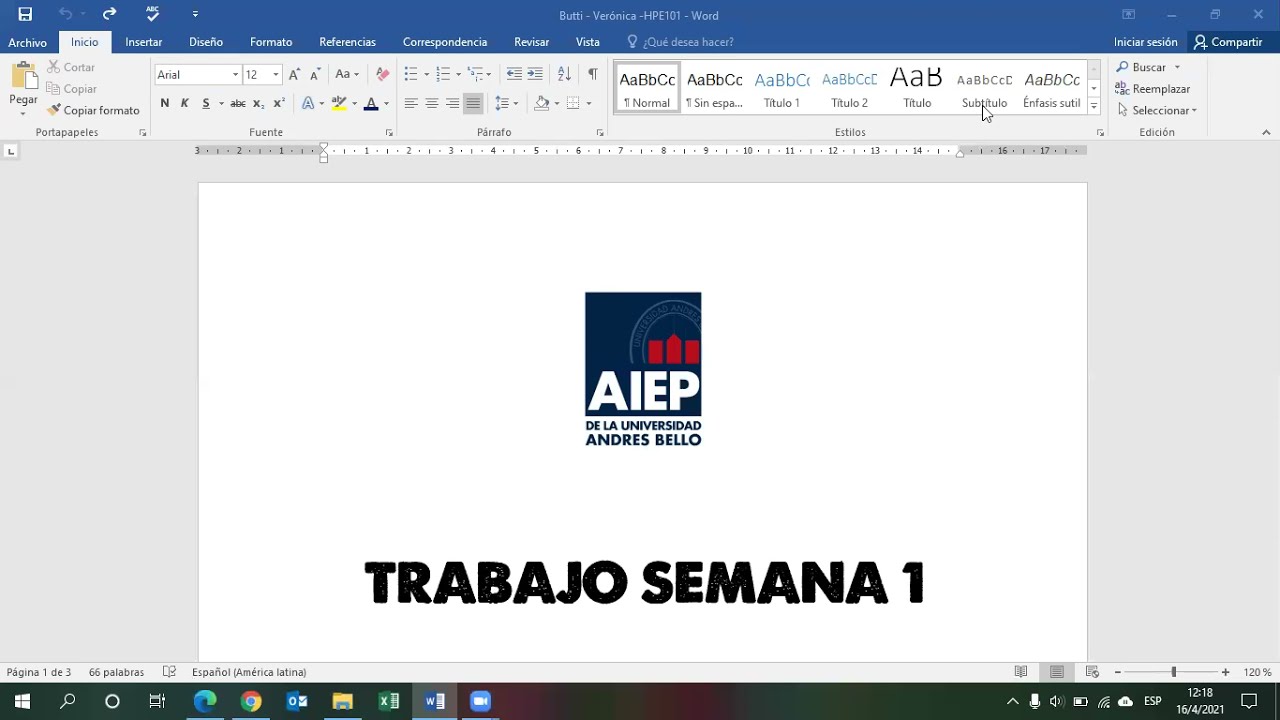Apply the Título 1 style
The height and width of the screenshot is (720, 1280).
pyautogui.click(x=782, y=88)
